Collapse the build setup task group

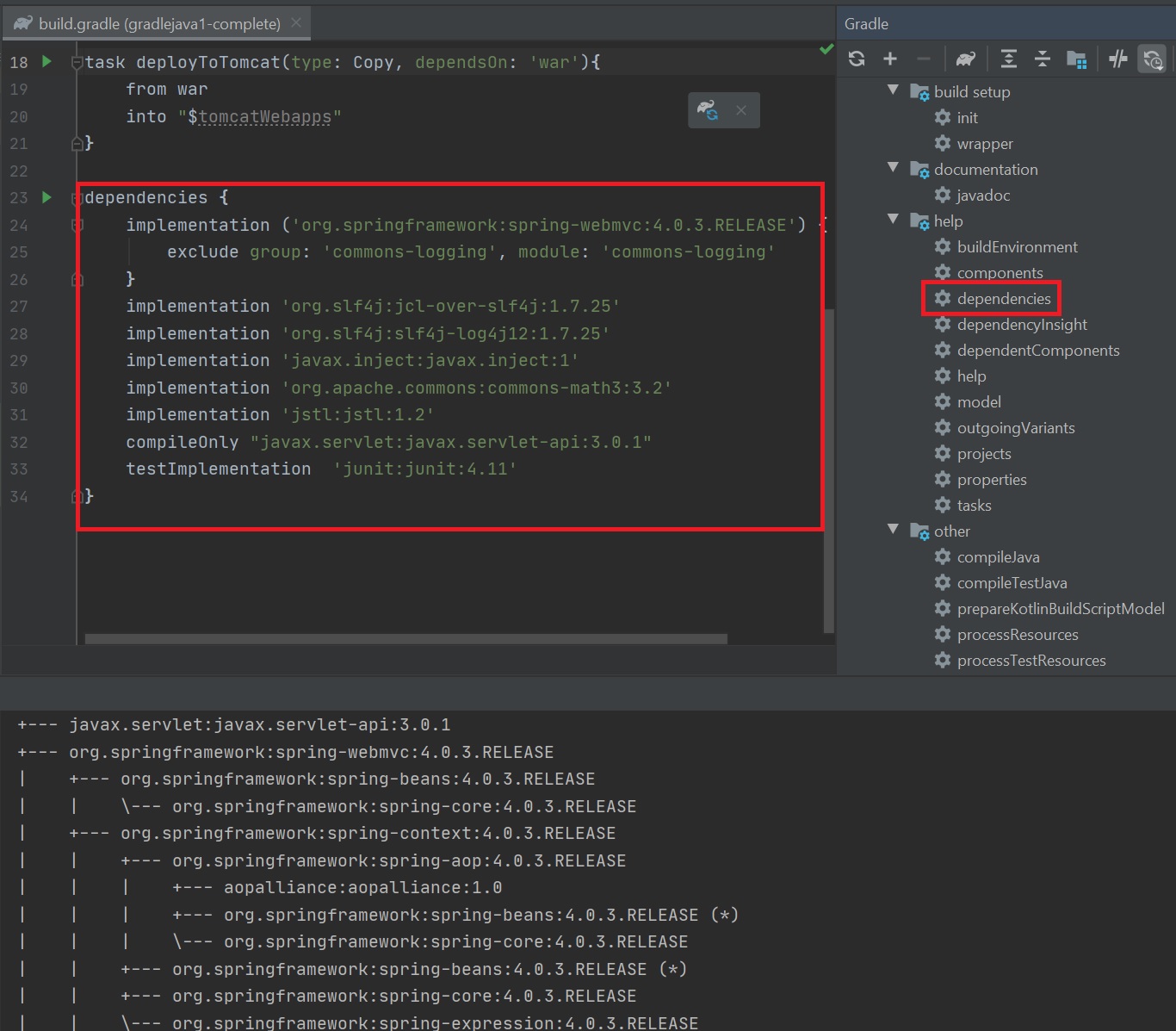[893, 90]
